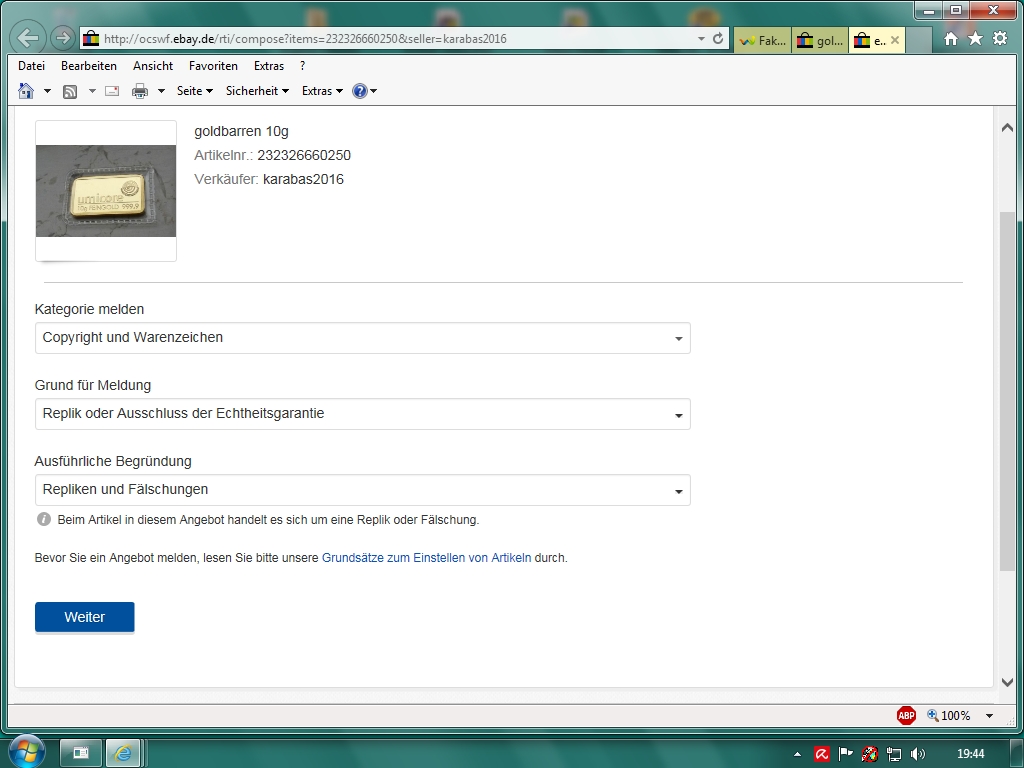Click the network tray icon
The height and width of the screenshot is (768, 1024).
[x=893, y=754]
